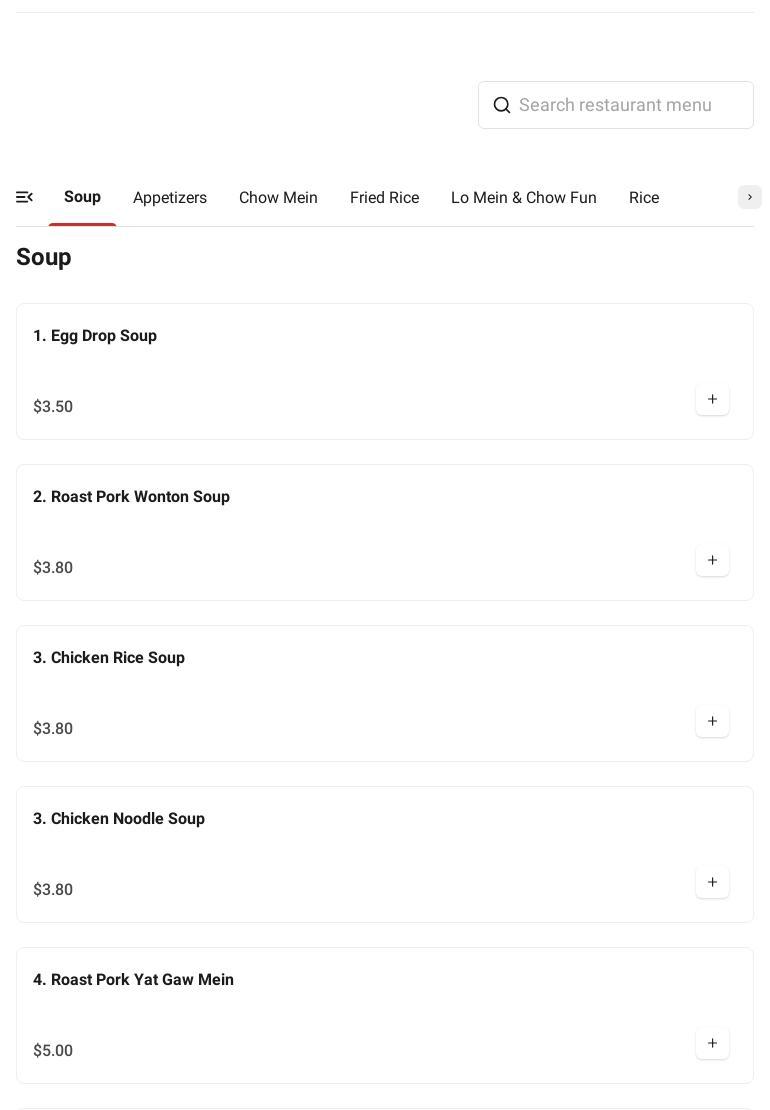This screenshot has height=1110, width=770.
Task: Click the search magnifier icon
Action: click(502, 105)
